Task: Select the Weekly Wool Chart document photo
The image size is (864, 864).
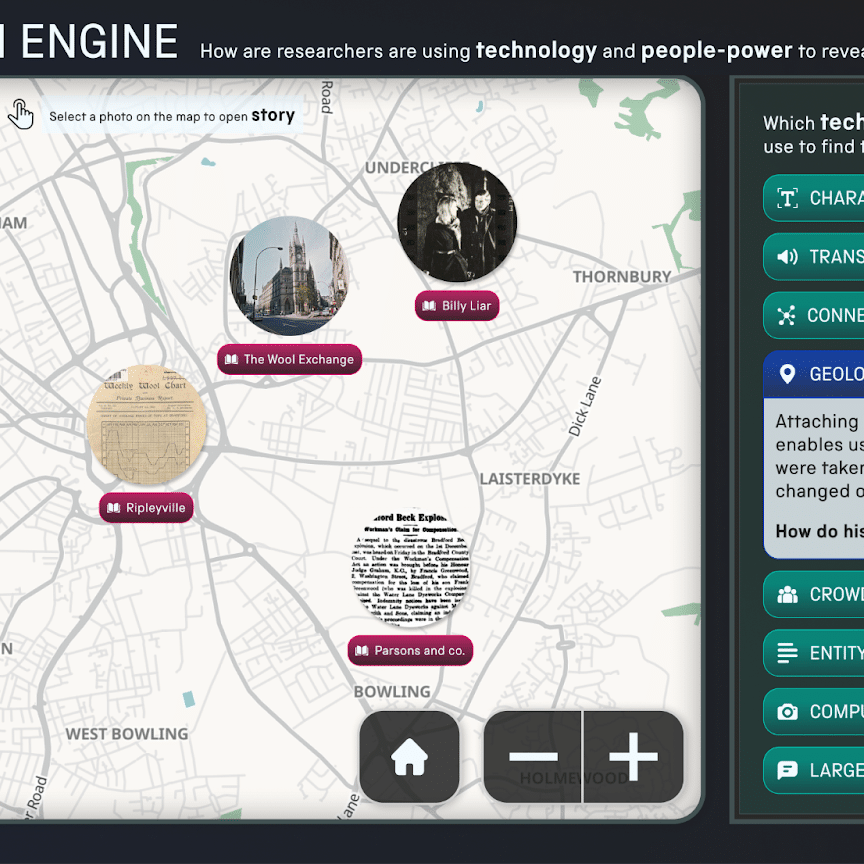Action: (146, 424)
